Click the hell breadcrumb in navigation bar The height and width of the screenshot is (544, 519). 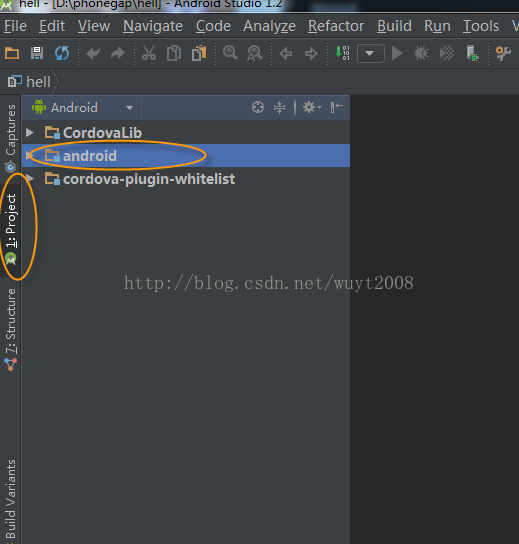coord(30,82)
